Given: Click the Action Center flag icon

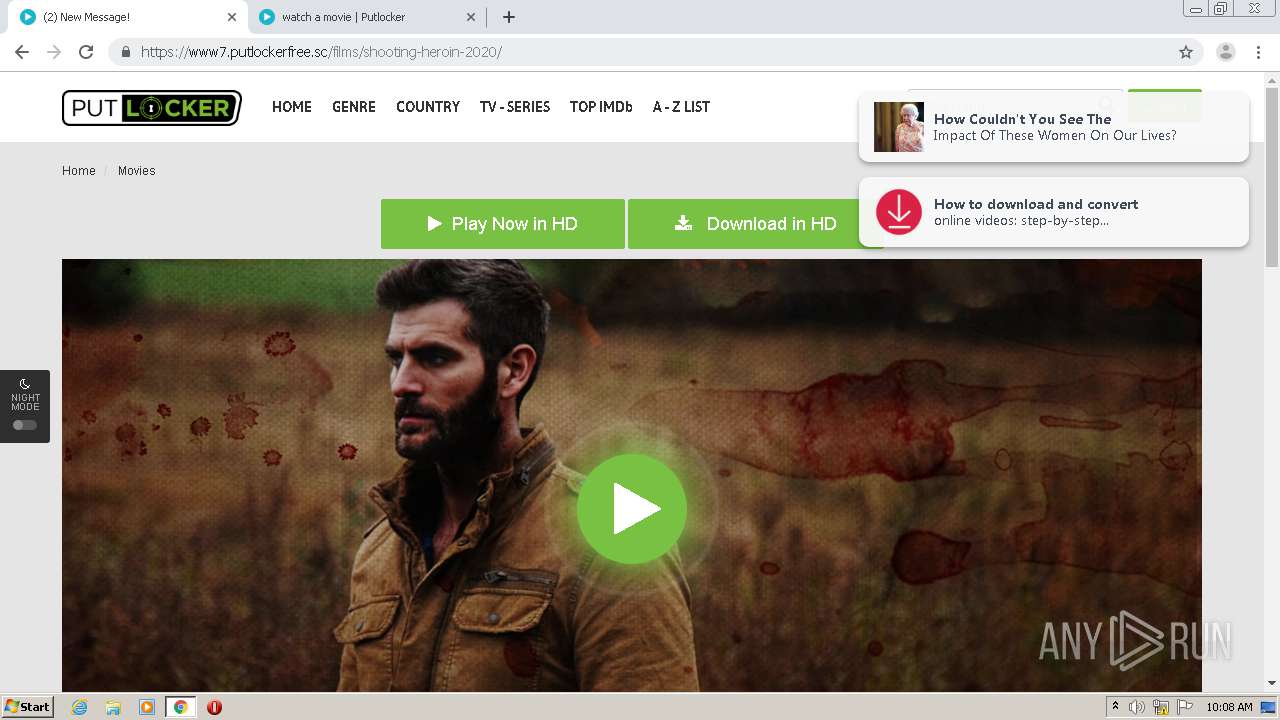Looking at the screenshot, I should pos(1185,707).
